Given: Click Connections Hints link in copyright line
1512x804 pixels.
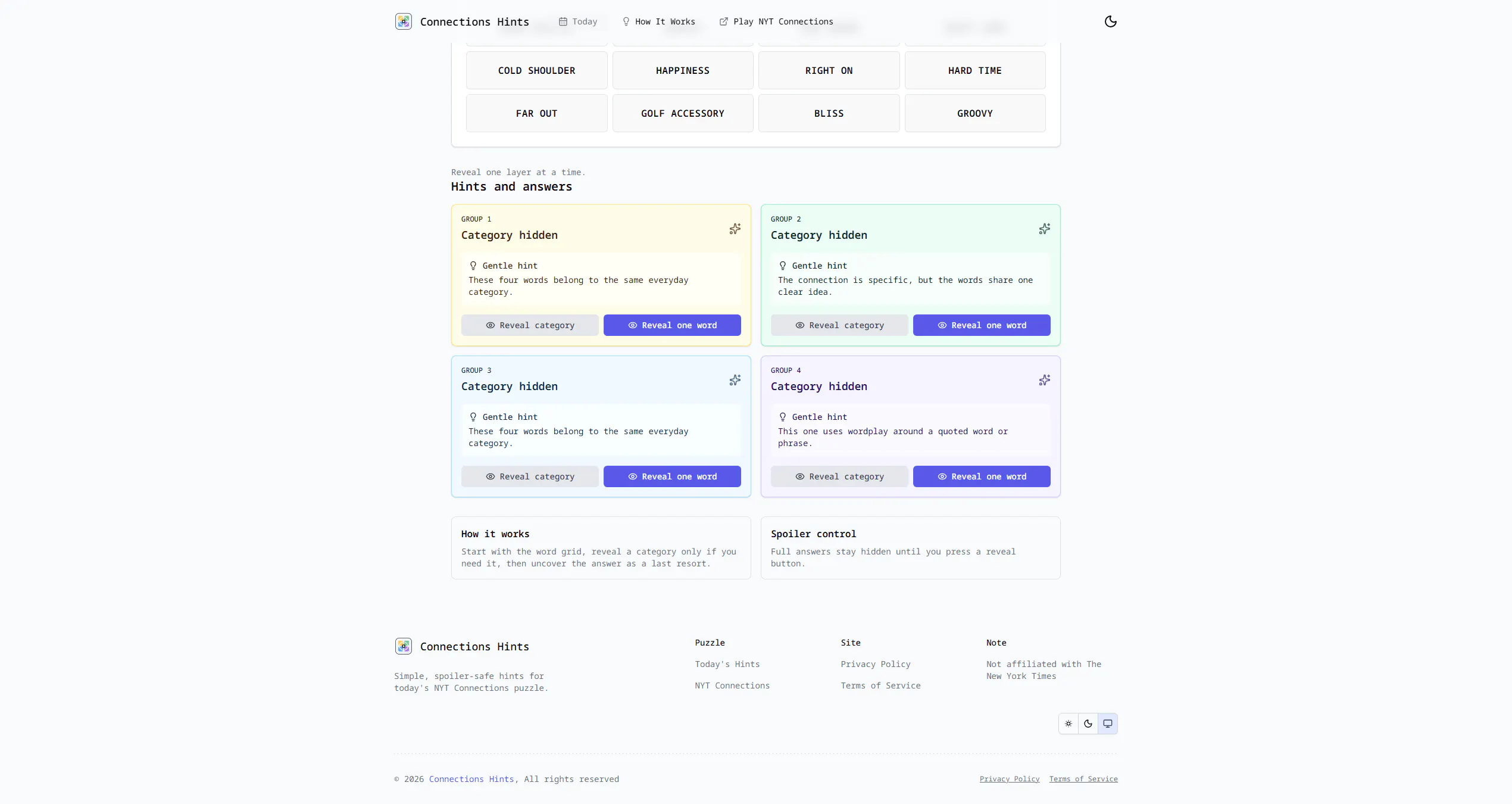Looking at the screenshot, I should coord(471,779).
